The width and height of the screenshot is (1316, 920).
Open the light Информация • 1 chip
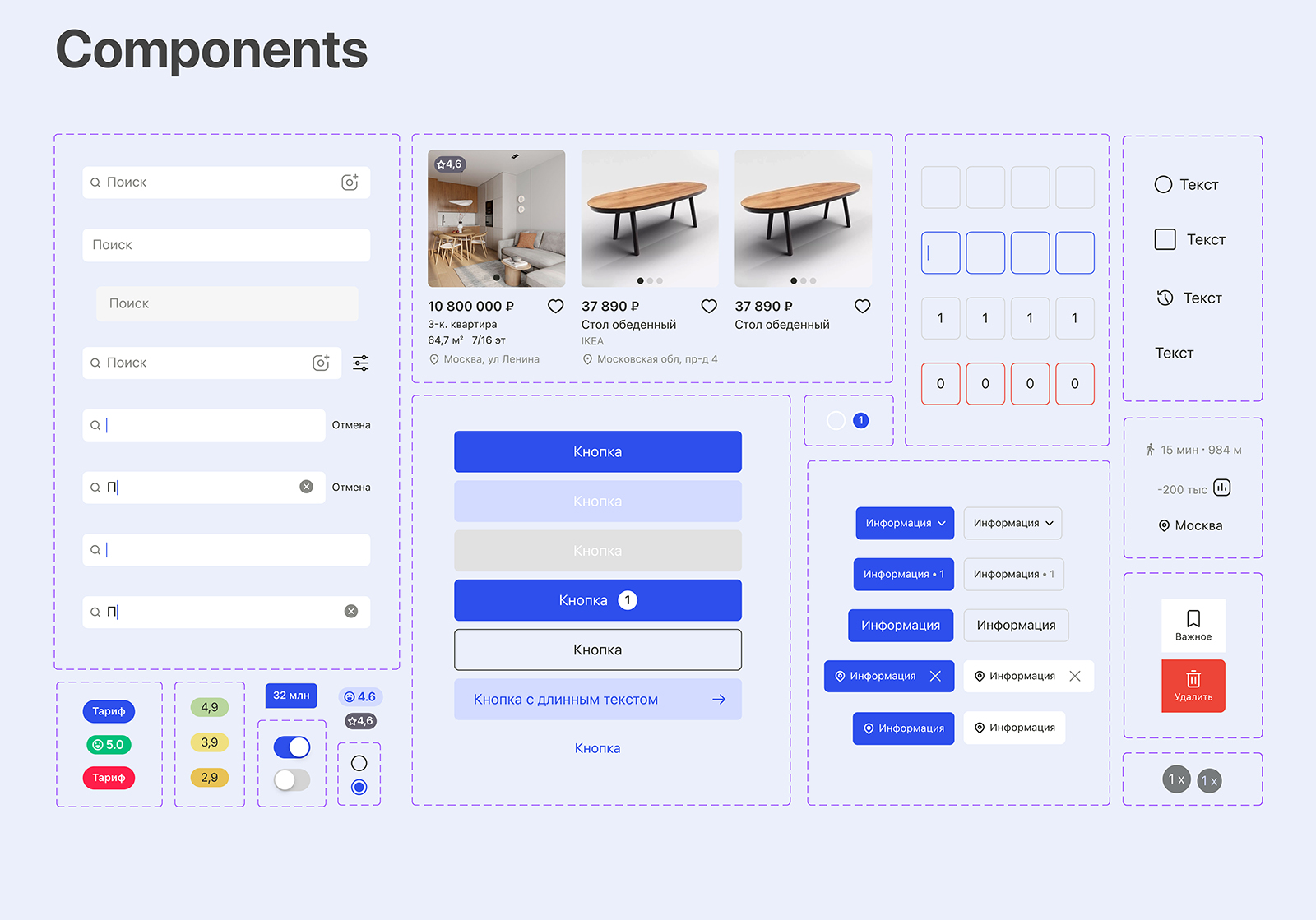point(1013,575)
